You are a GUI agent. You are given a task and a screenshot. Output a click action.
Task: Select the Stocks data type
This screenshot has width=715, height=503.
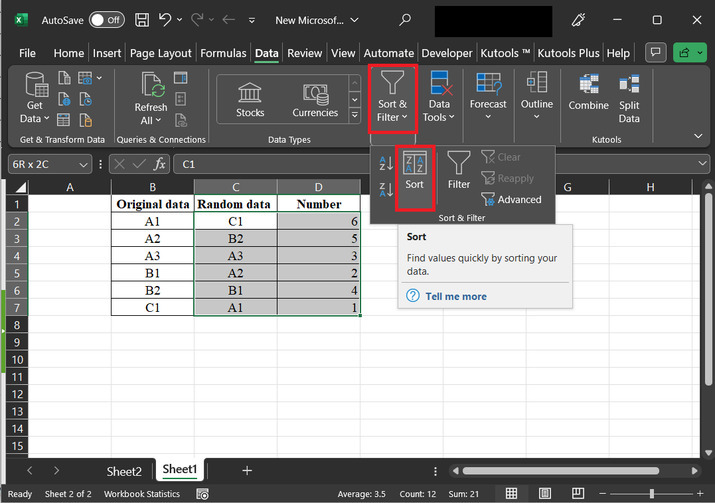[x=250, y=99]
